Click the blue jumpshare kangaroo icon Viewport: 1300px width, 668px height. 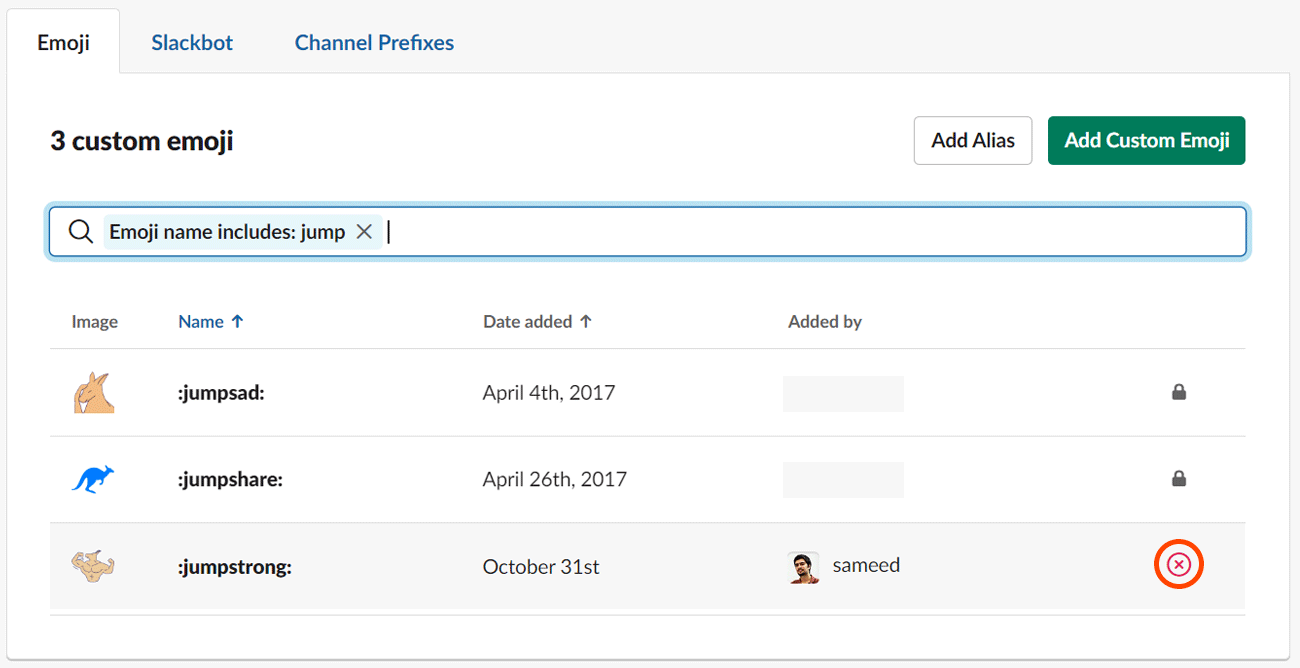(92, 478)
